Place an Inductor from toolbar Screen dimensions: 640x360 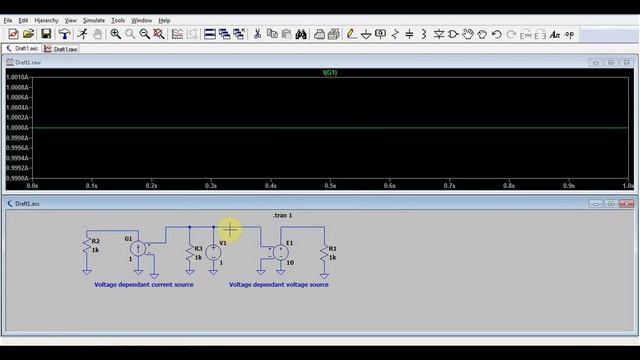424,34
